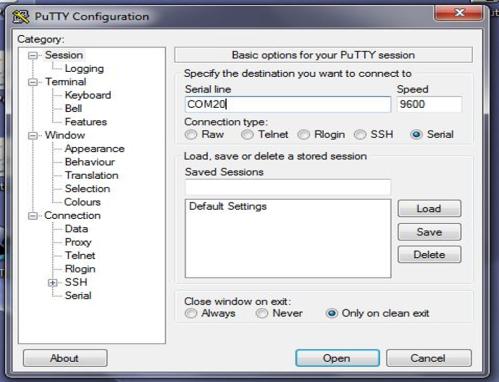Delete the selected saved session
Viewport: 499px width, 382px height.
[429, 255]
